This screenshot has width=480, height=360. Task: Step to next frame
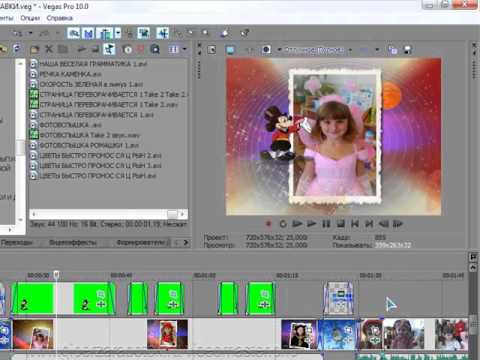pos(398,224)
